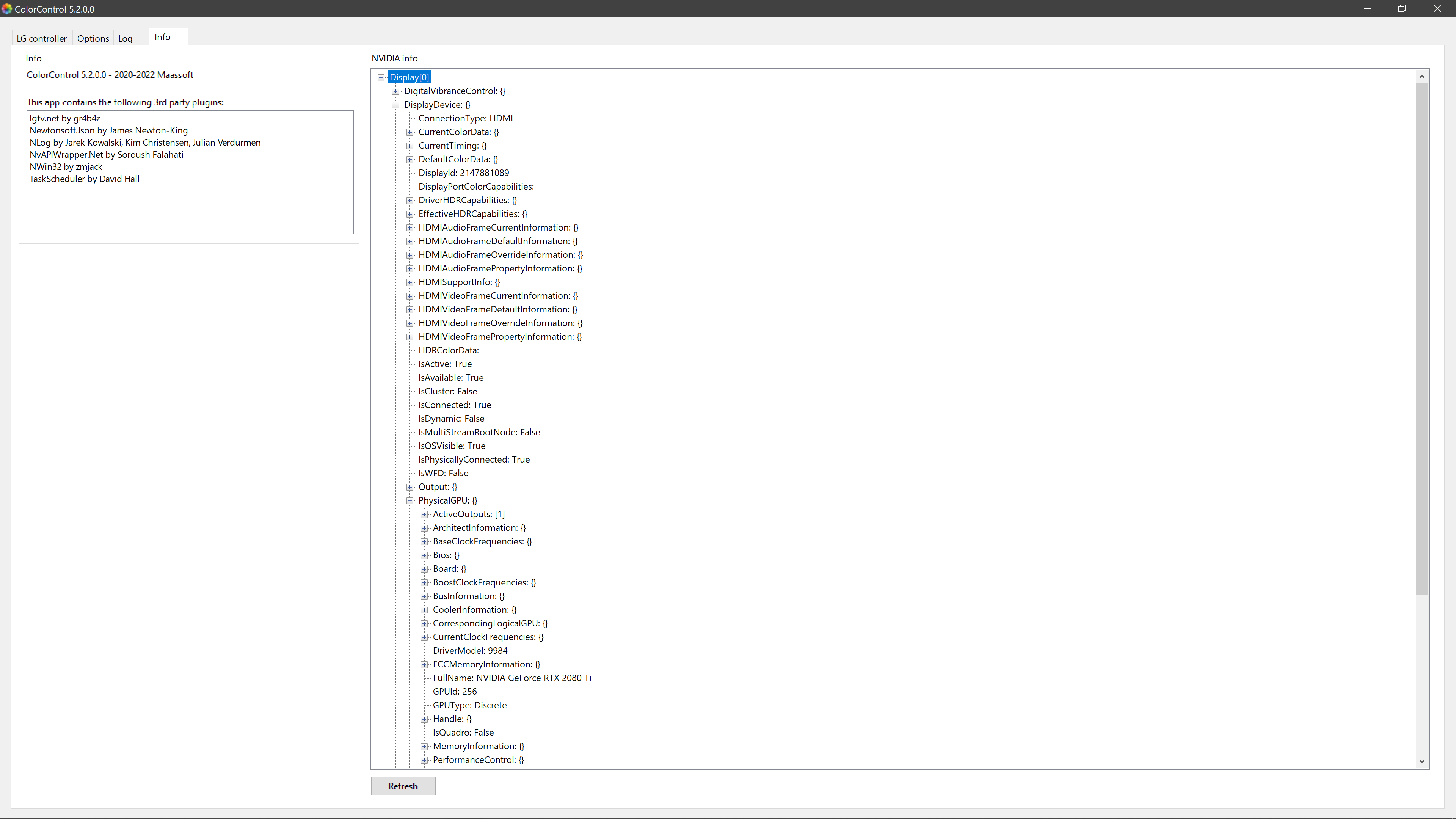Click the Refresh button

(402, 786)
